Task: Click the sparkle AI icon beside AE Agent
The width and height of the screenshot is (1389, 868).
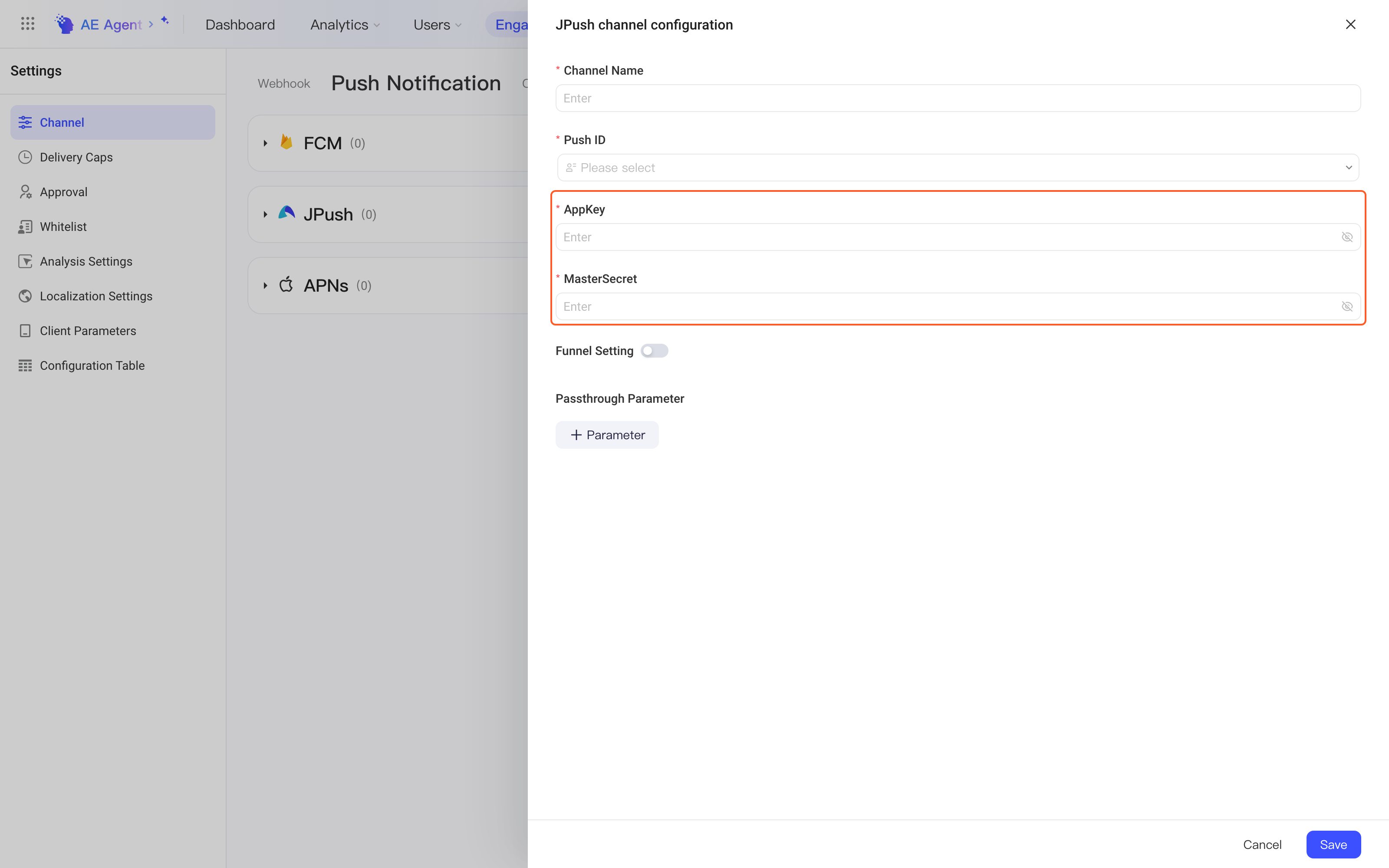Action: pos(165,21)
